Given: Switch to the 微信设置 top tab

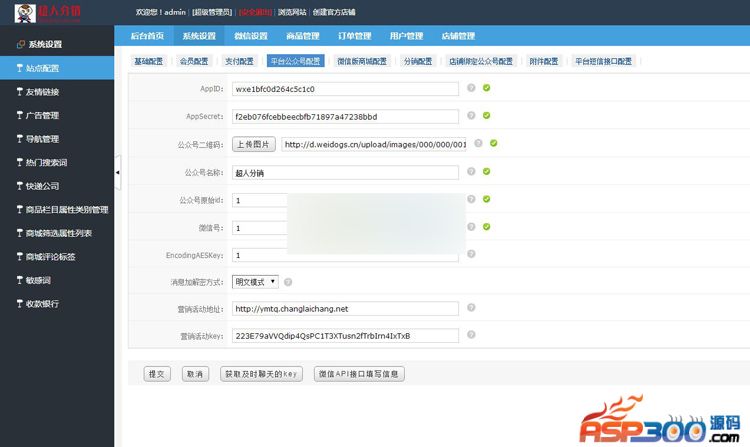Looking at the screenshot, I should pyautogui.click(x=251, y=36).
